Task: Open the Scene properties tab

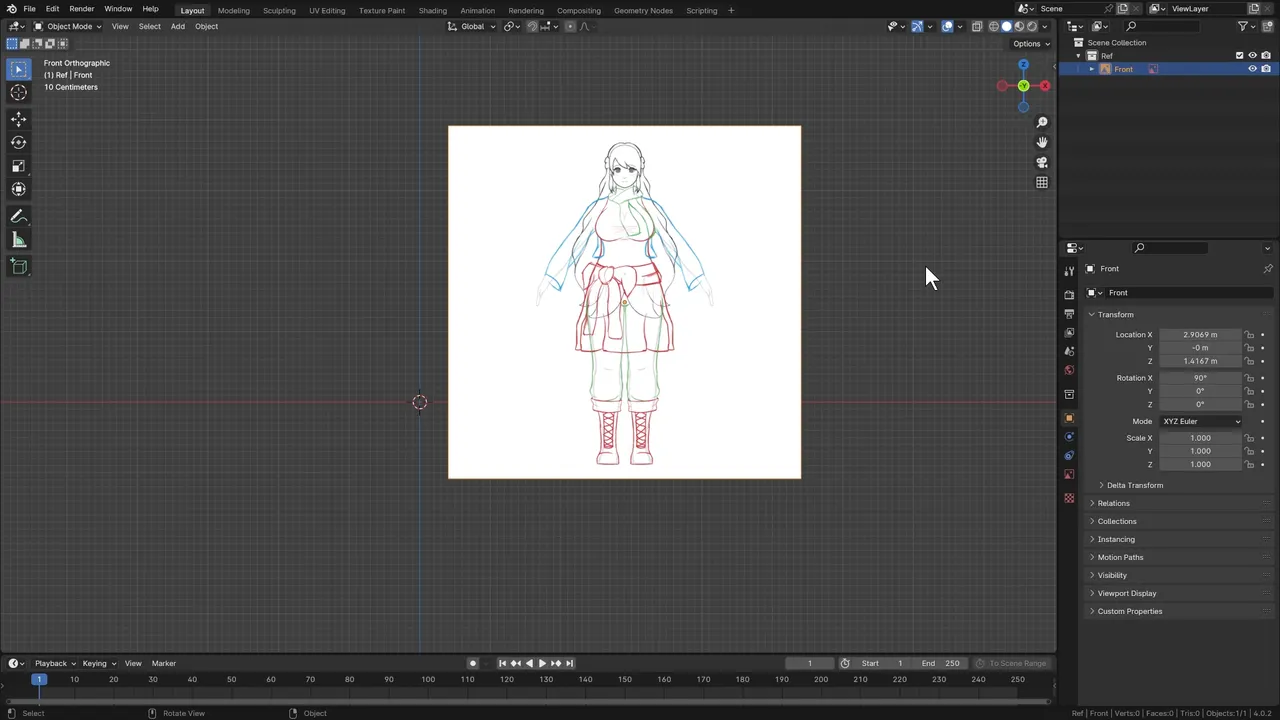Action: click(1069, 352)
